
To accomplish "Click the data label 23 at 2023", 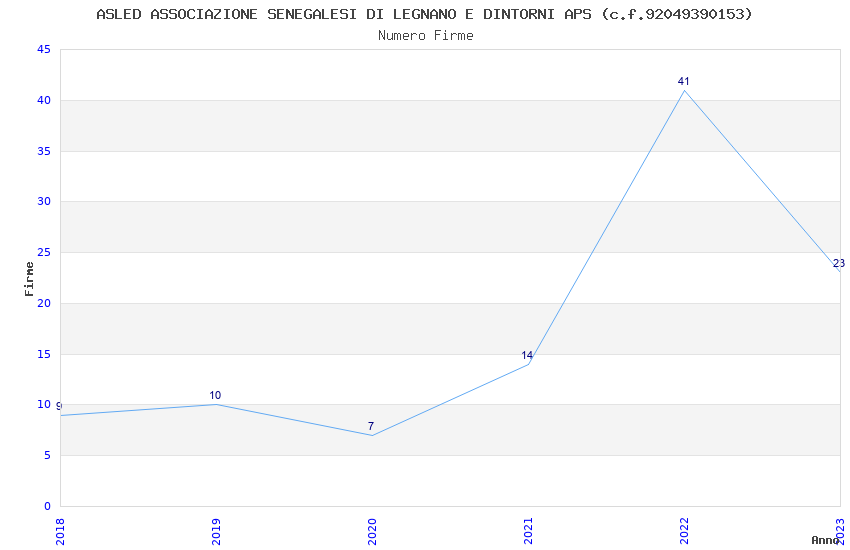I will (x=839, y=263).
